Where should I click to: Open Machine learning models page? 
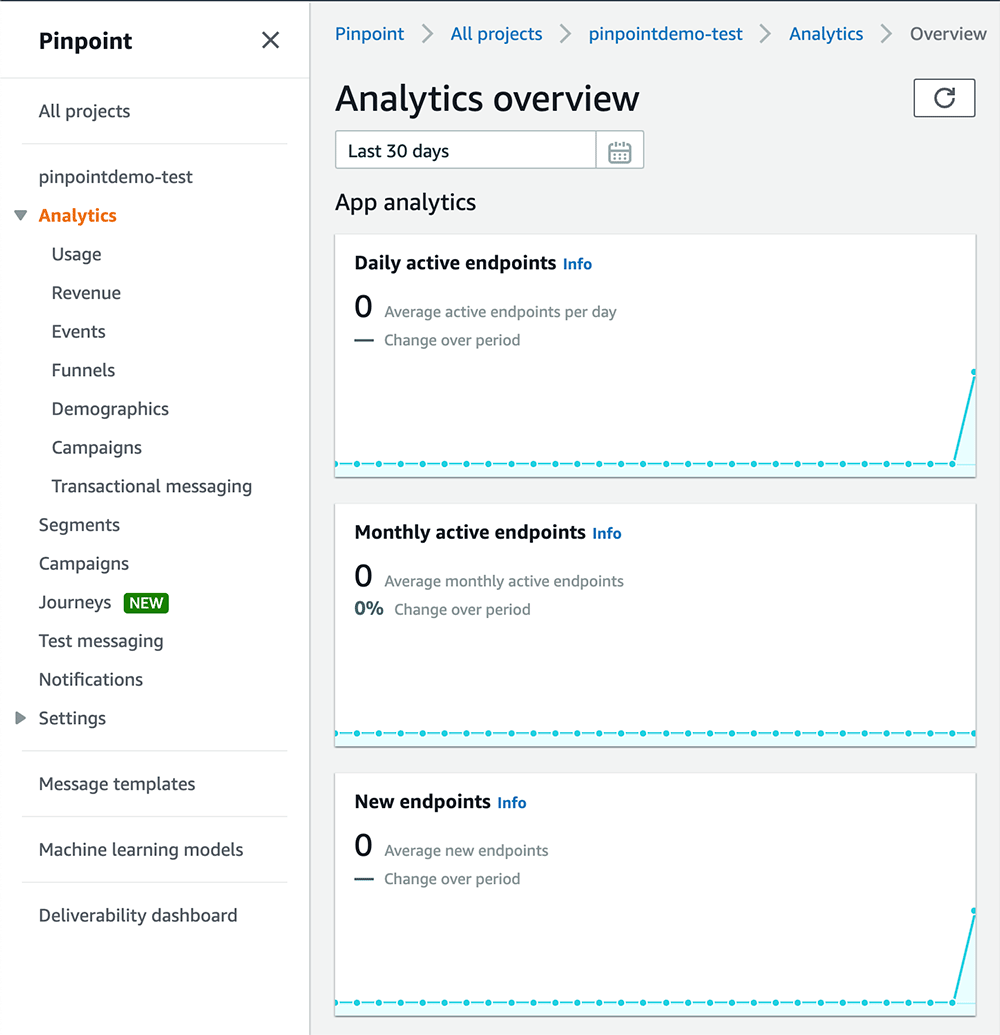[x=141, y=850]
